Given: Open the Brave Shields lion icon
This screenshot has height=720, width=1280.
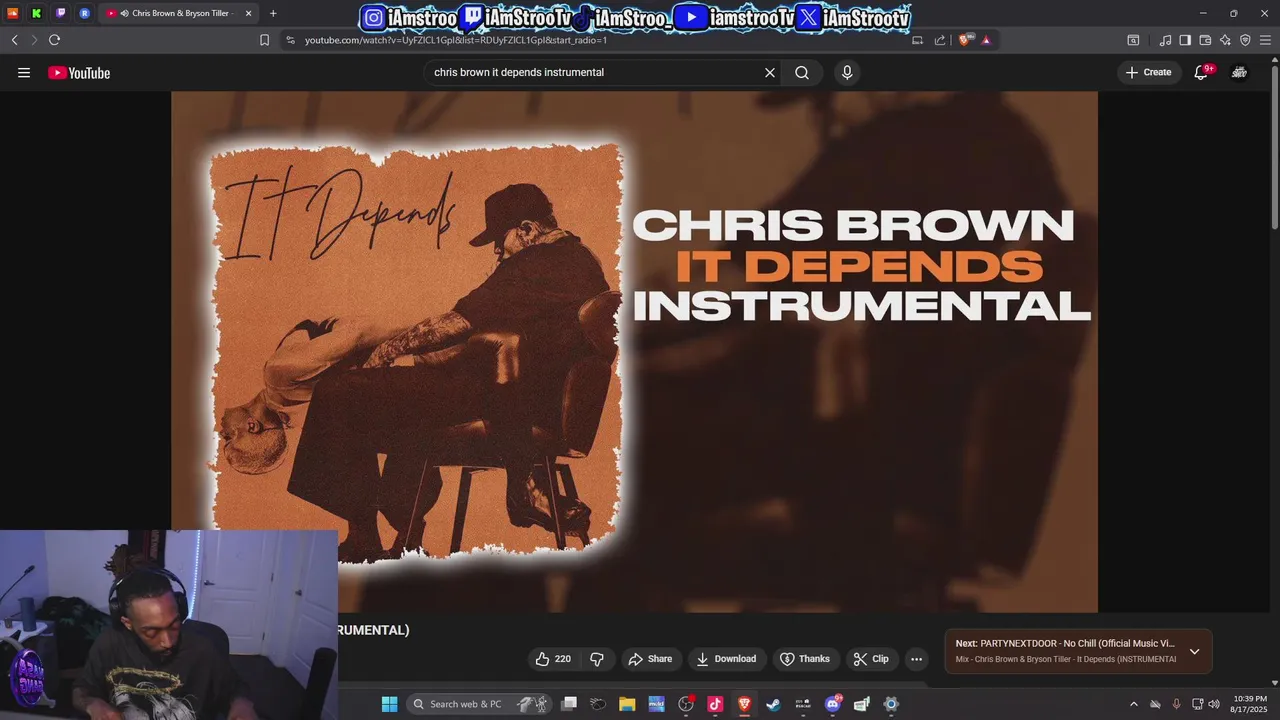Looking at the screenshot, I should 965,40.
